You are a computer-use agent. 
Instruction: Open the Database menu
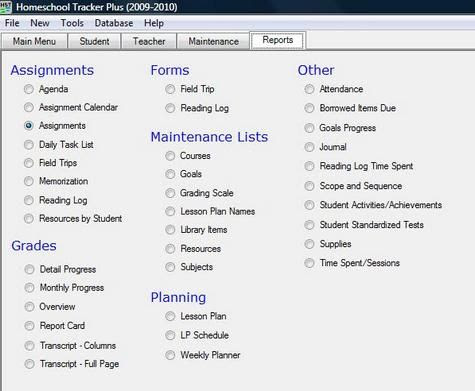tap(114, 23)
